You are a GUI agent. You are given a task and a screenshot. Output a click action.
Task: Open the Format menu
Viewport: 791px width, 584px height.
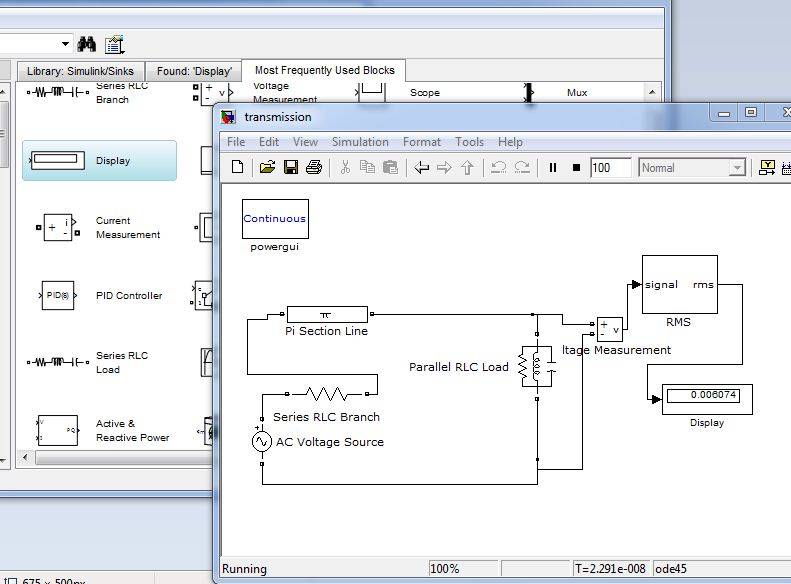[x=422, y=142]
